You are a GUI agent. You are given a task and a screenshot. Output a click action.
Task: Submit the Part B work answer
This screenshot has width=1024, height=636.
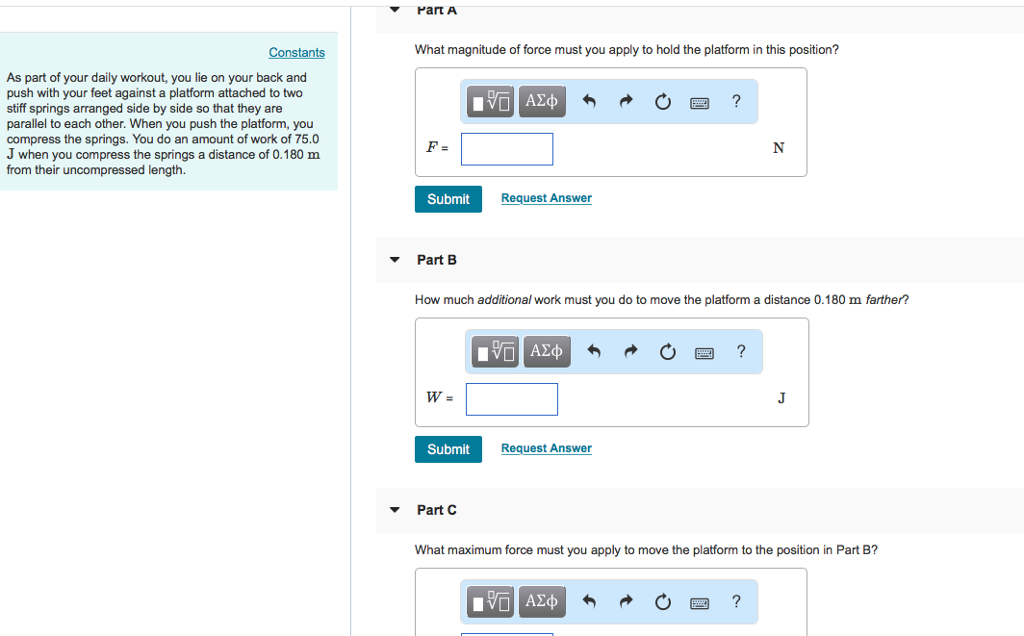pos(448,449)
